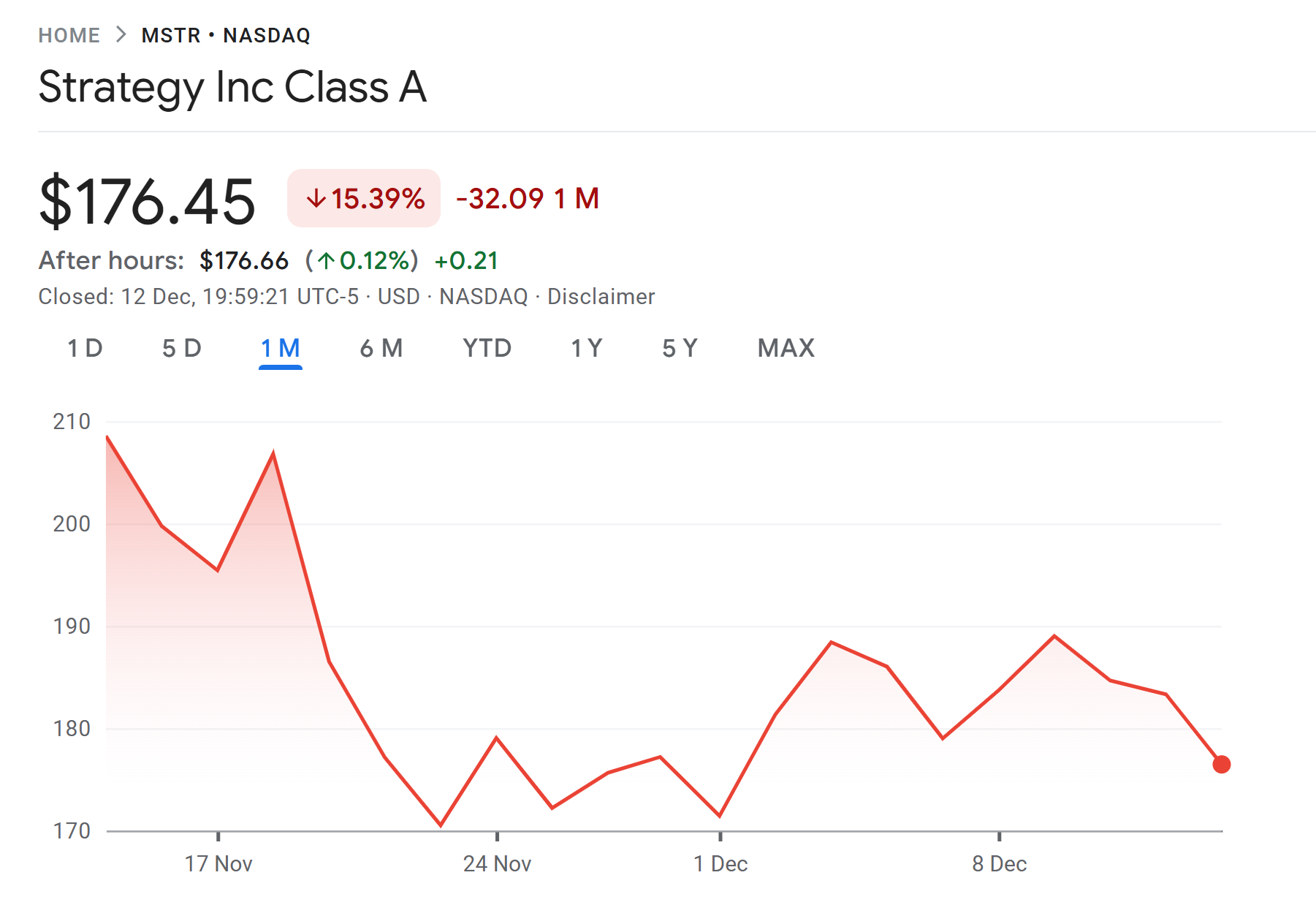Screen dimensions: 1316x905
Task: Switch to the 6M chart view
Action: (x=380, y=349)
